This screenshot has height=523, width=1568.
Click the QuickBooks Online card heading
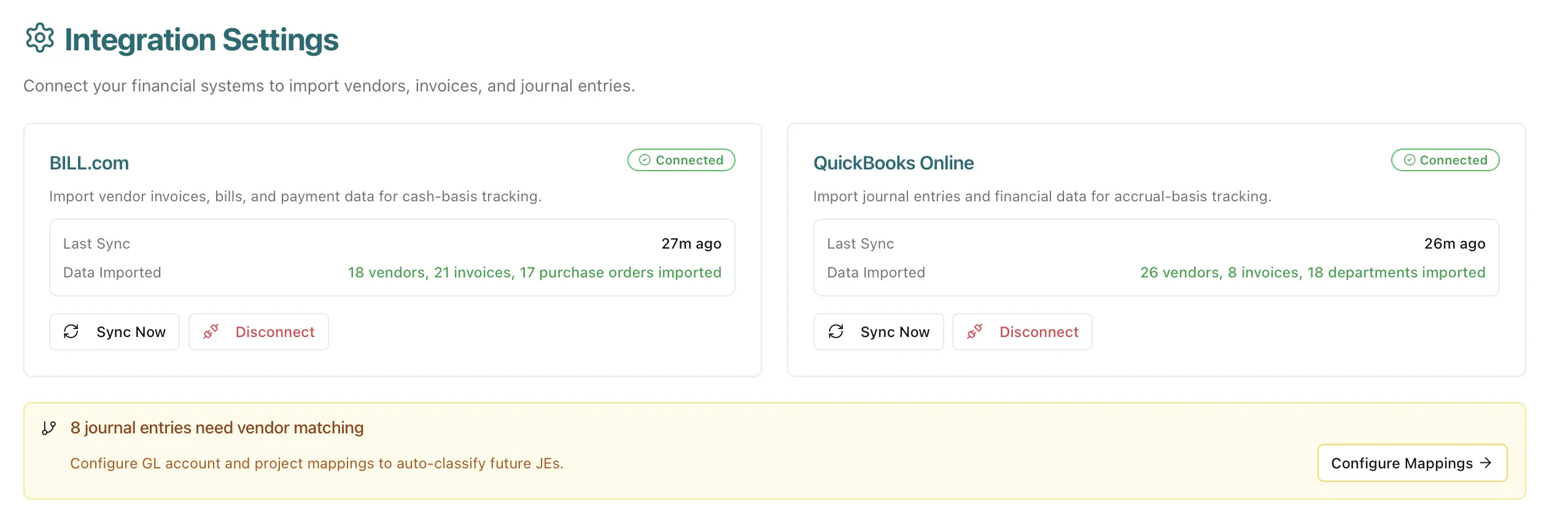(893, 163)
